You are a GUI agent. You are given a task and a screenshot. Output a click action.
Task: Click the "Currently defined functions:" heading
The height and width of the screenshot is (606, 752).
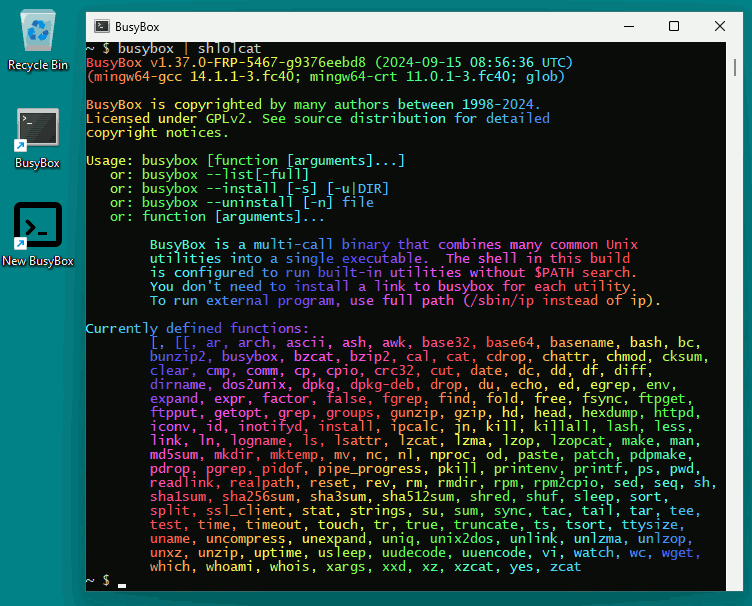pos(198,329)
